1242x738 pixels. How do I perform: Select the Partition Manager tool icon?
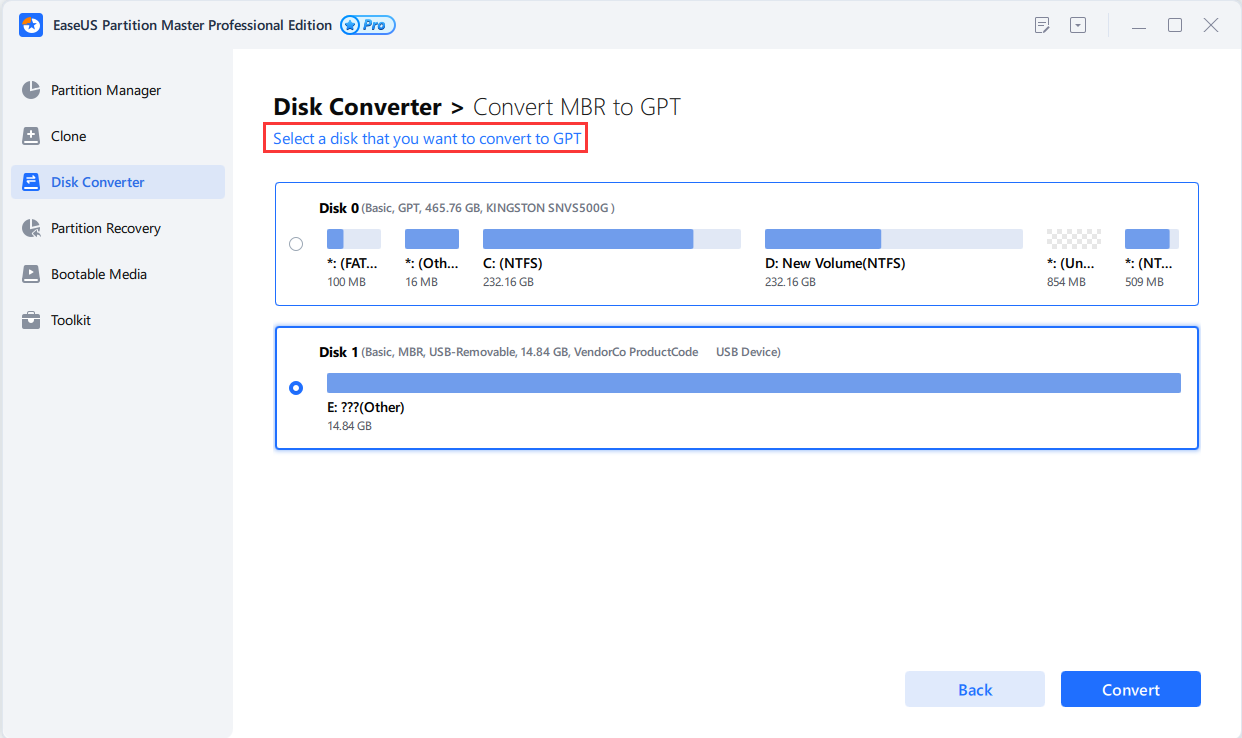point(33,90)
